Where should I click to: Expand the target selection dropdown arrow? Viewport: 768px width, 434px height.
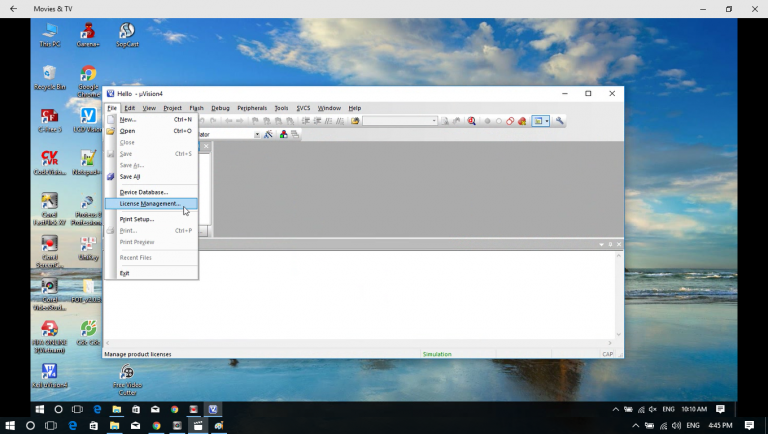(257, 134)
